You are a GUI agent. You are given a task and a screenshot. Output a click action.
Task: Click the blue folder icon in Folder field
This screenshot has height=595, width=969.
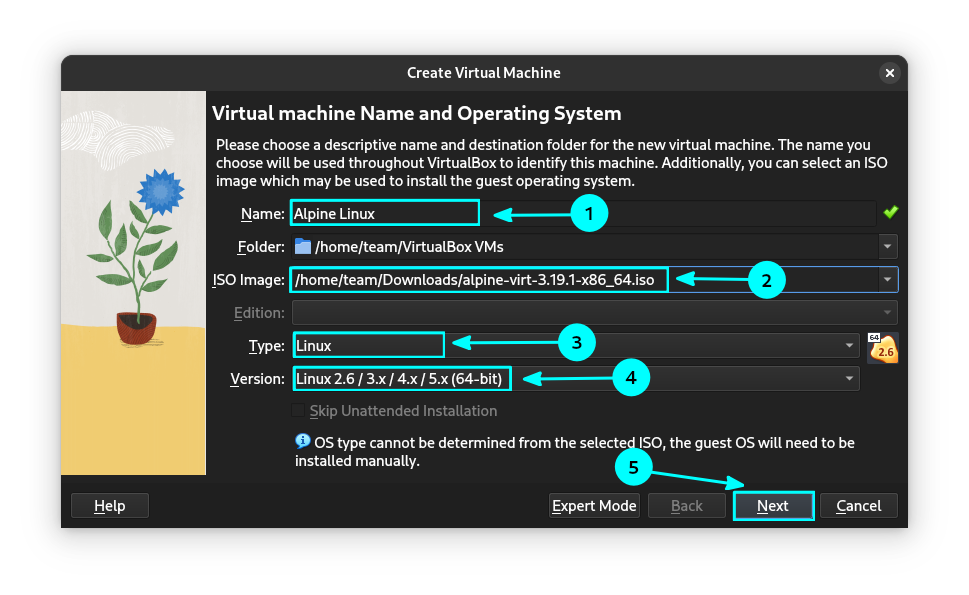click(303, 246)
